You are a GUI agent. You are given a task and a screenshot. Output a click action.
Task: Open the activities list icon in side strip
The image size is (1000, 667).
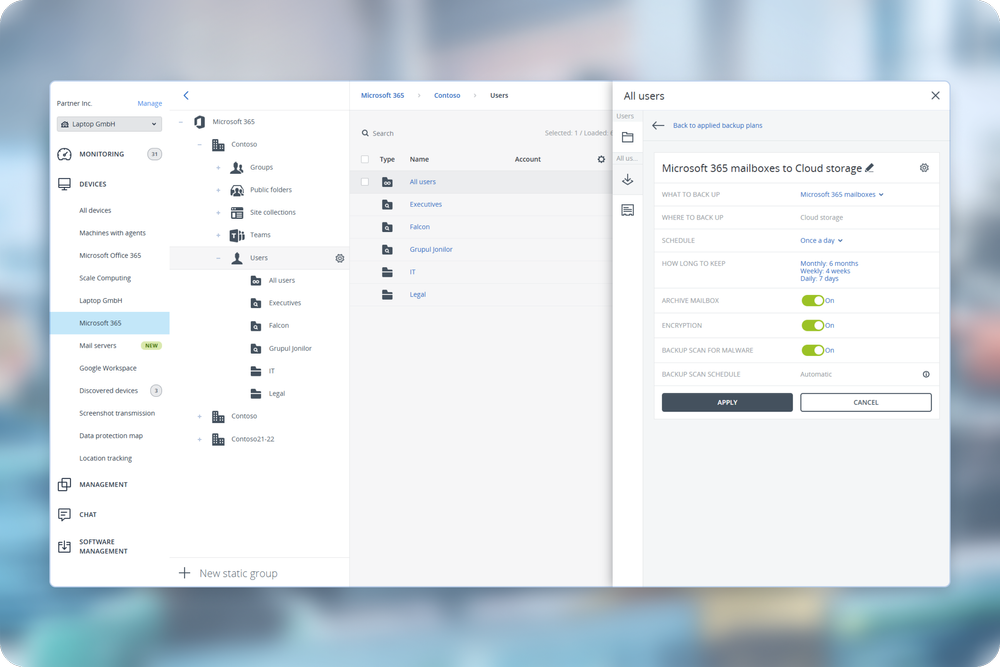[627, 210]
